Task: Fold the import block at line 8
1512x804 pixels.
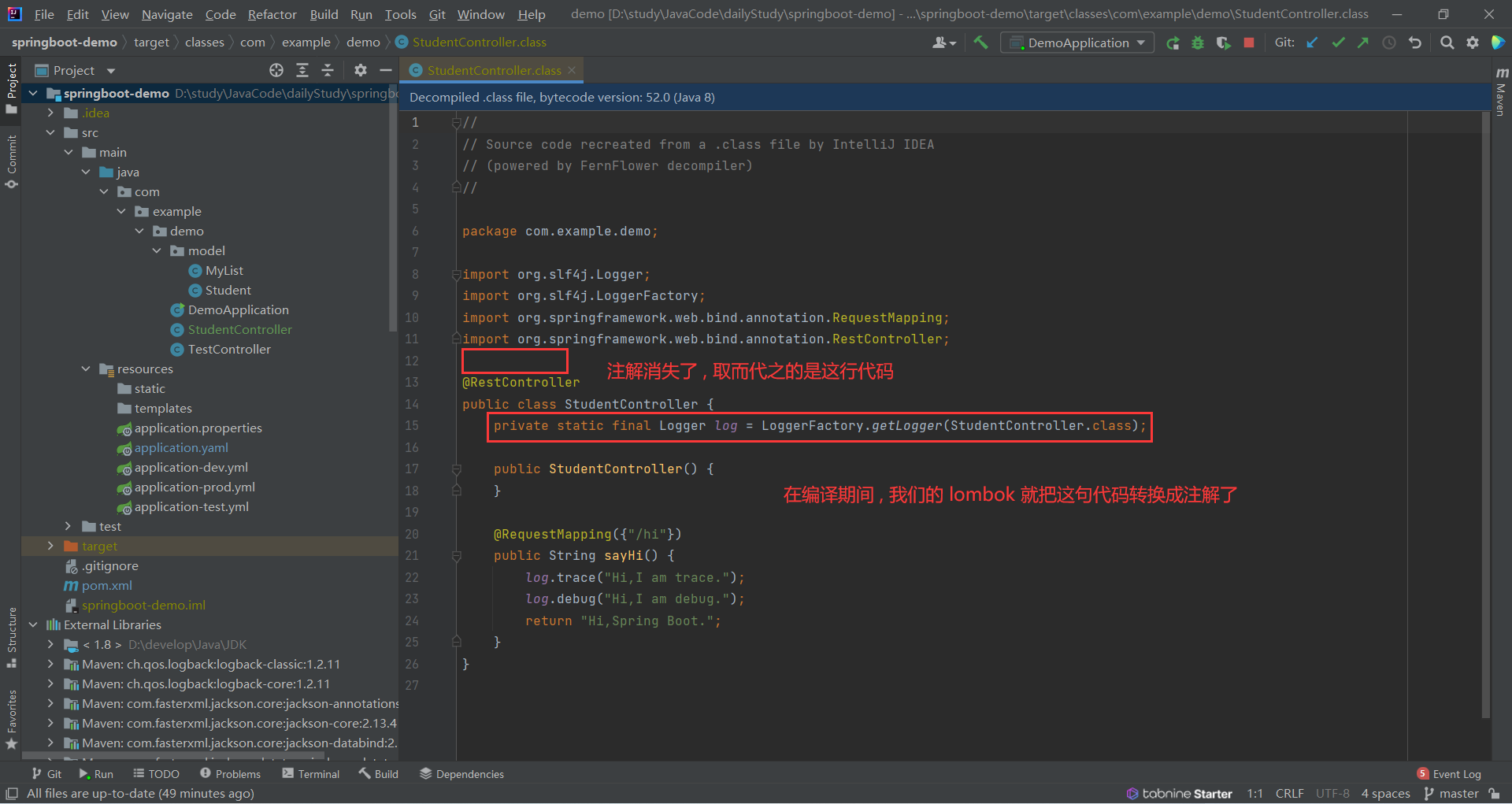Action: pyautogui.click(x=456, y=275)
